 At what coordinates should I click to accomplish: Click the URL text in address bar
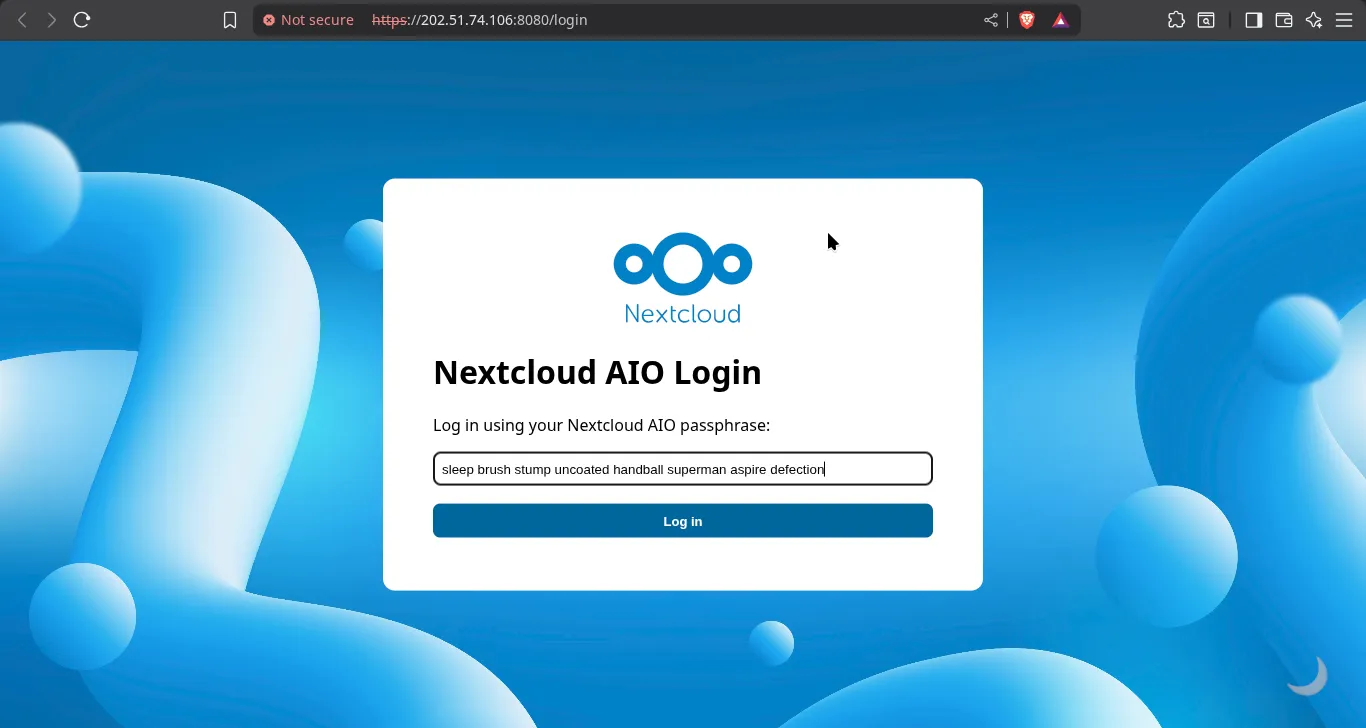[x=480, y=20]
